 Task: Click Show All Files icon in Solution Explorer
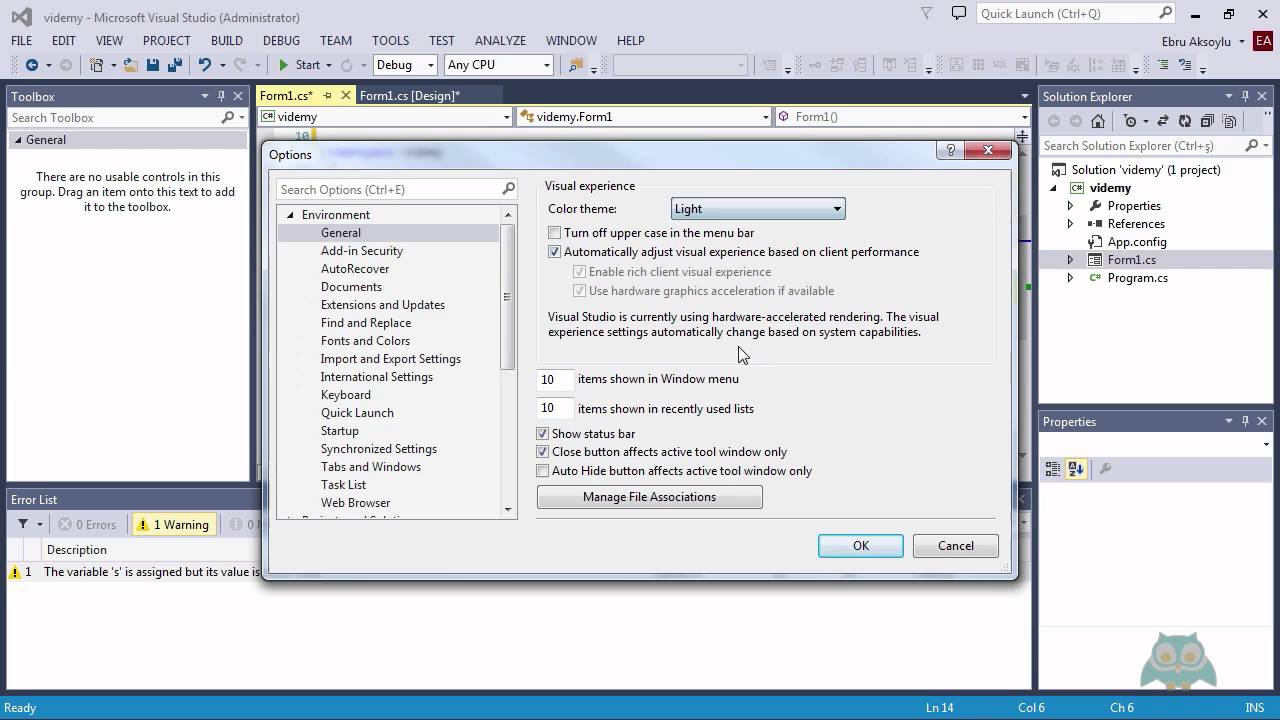tap(1229, 121)
